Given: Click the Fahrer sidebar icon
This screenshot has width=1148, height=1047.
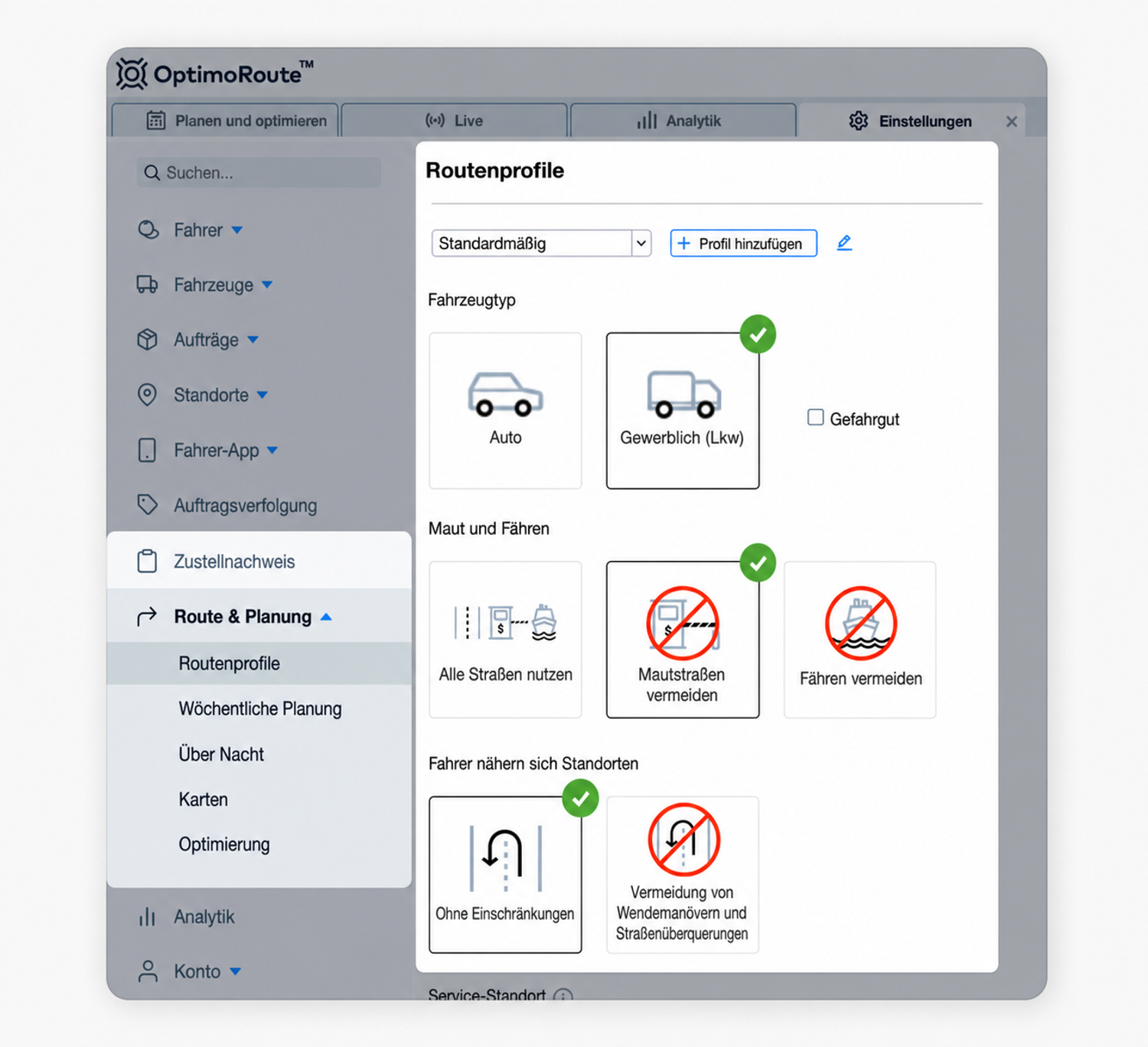Looking at the screenshot, I should pos(148,230).
